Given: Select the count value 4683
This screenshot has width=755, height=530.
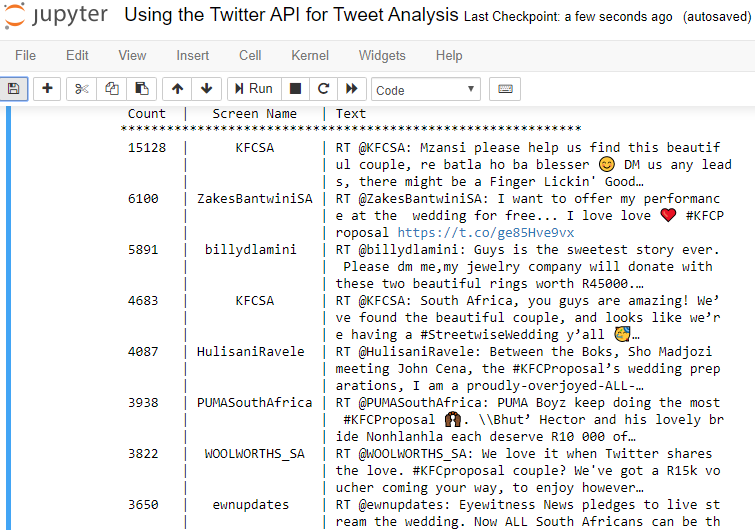Looking at the screenshot, I should (143, 300).
